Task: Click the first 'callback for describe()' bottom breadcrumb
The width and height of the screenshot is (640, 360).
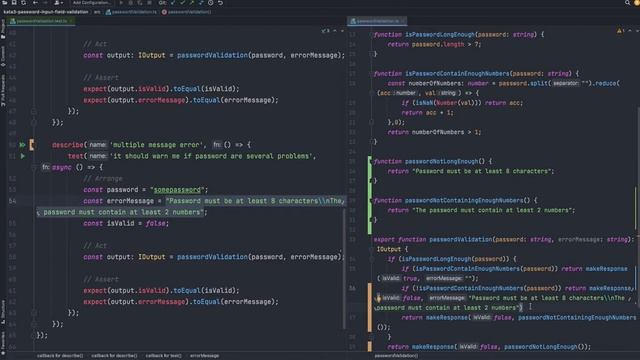Action: [x=60, y=356]
